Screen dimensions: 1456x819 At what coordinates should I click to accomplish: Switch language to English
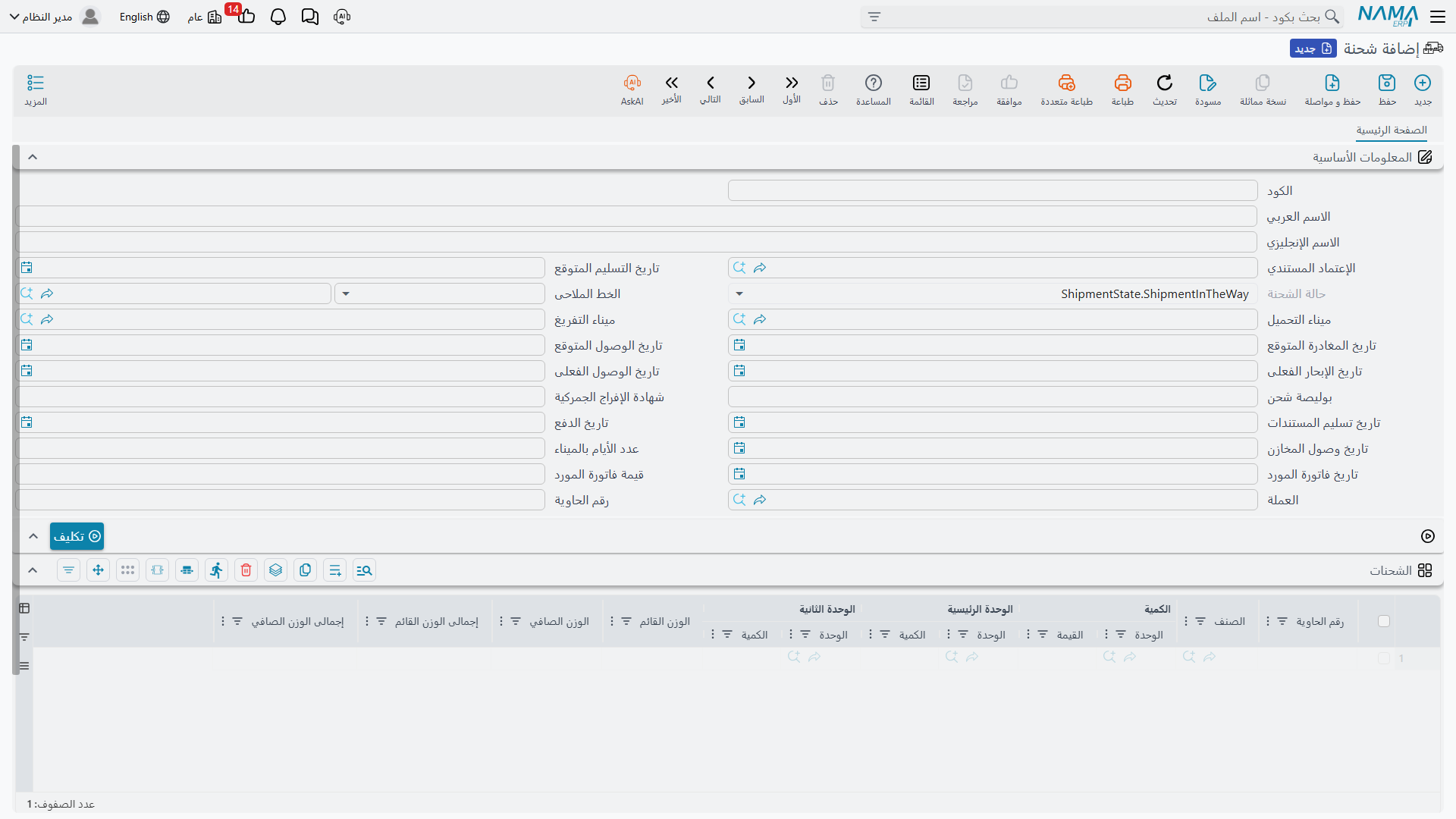click(x=144, y=17)
